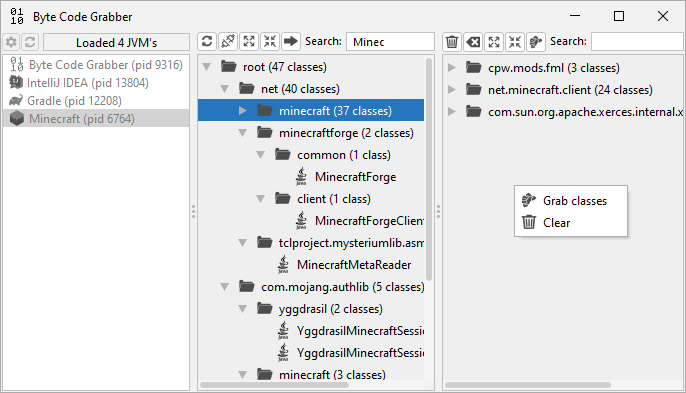The height and width of the screenshot is (393, 686).
Task: Expand all nodes in the middle class tree
Action: coord(249,42)
